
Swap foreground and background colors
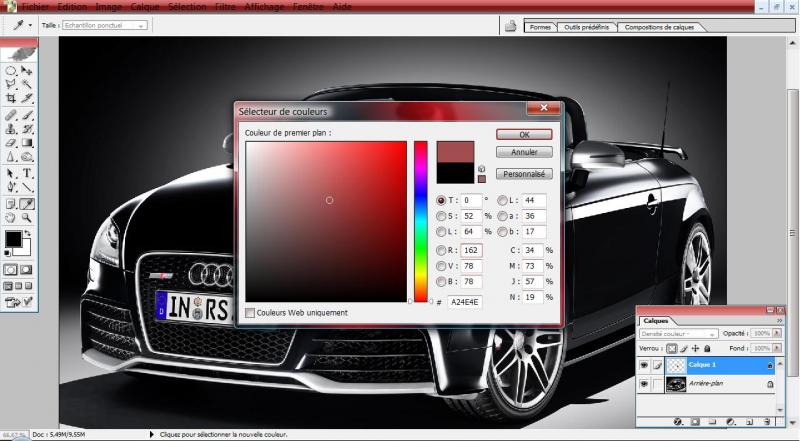point(28,234)
